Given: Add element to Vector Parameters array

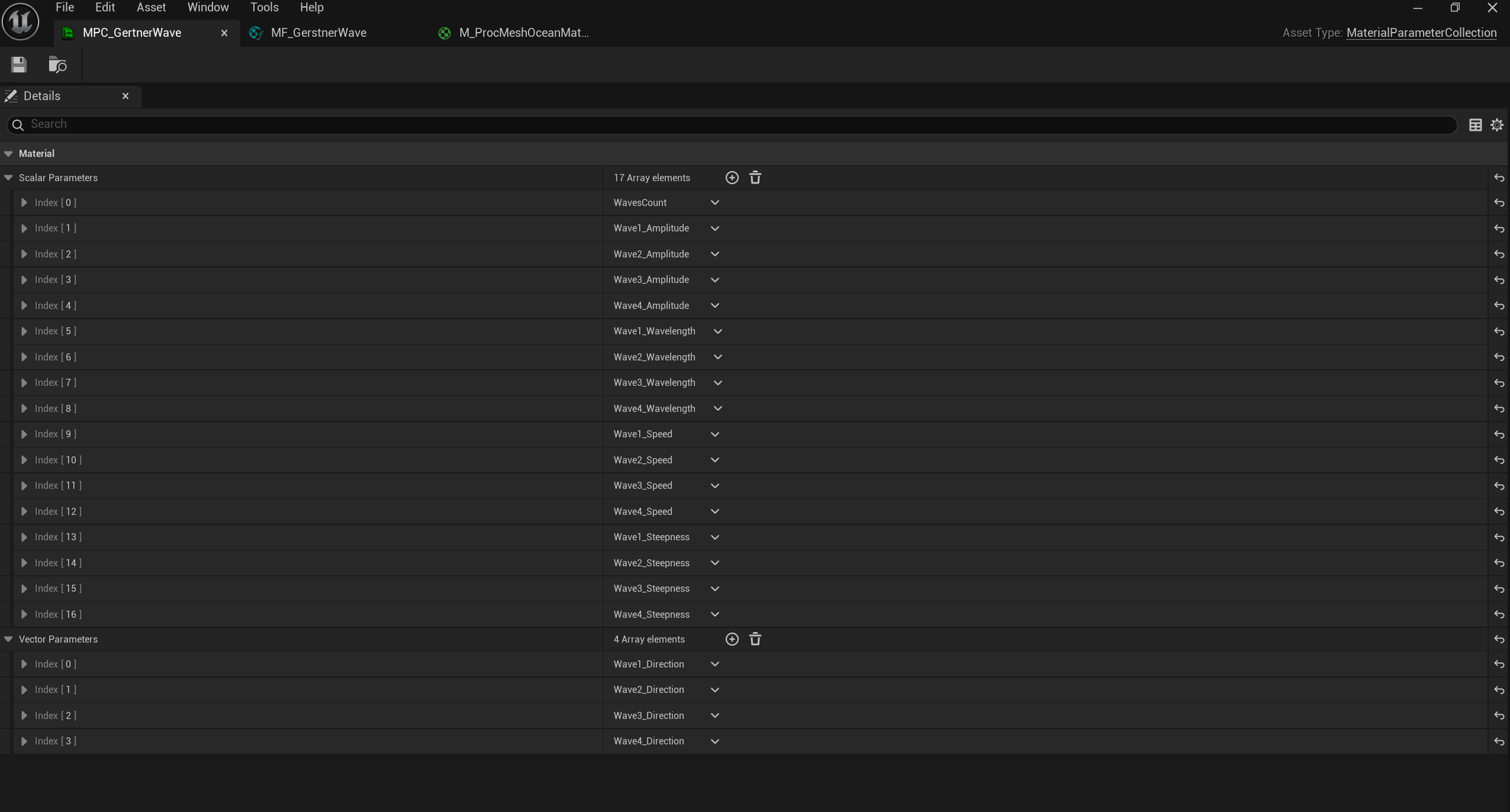Looking at the screenshot, I should click(731, 639).
